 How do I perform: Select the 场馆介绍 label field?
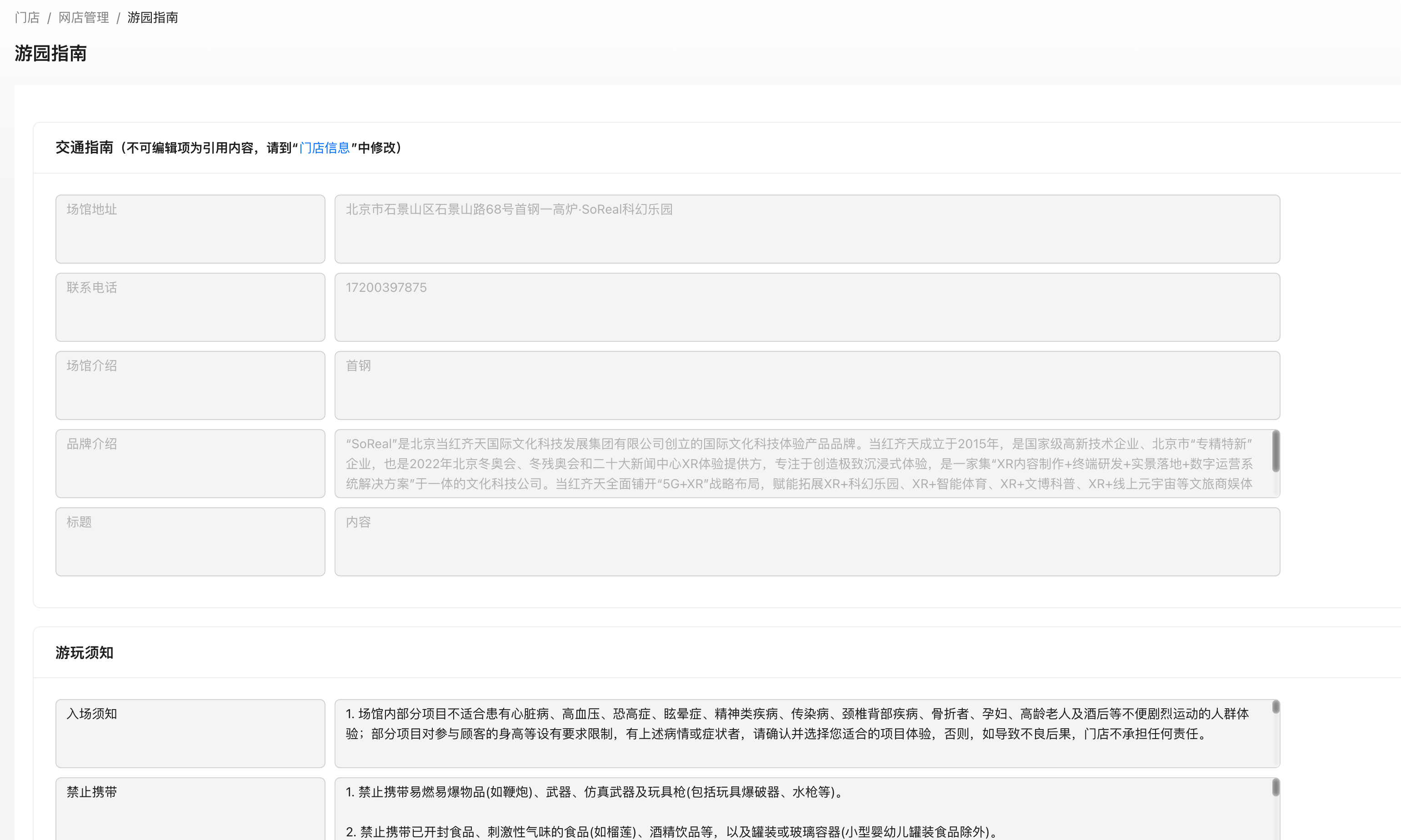[x=190, y=385]
